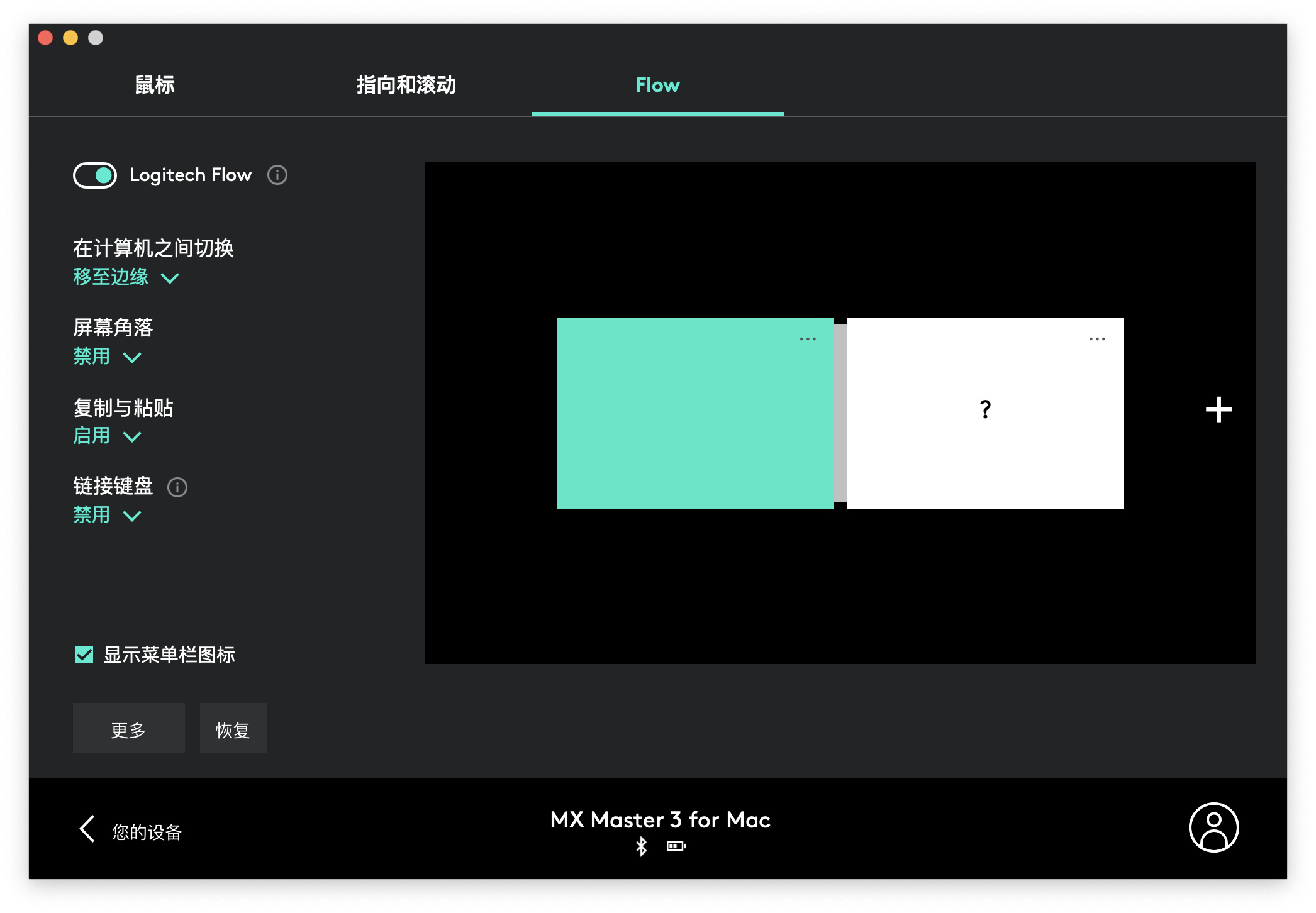Click the three-dot menu on unknown computer
The width and height of the screenshot is (1316, 913).
[1097, 339]
